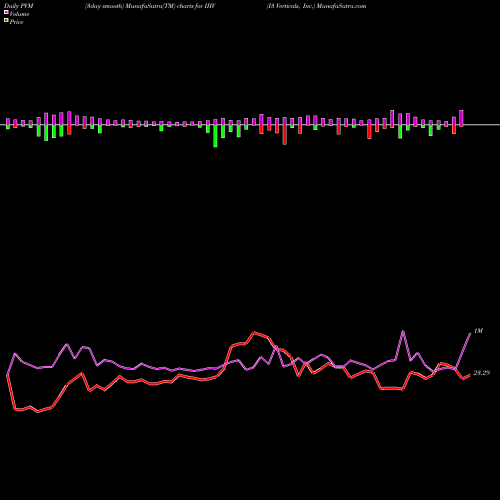Click the '(3day smooth) MunafaSutra(TM) charts for IIIV' heading
This screenshot has height=500, width=500.
pyautogui.click(x=150, y=6)
